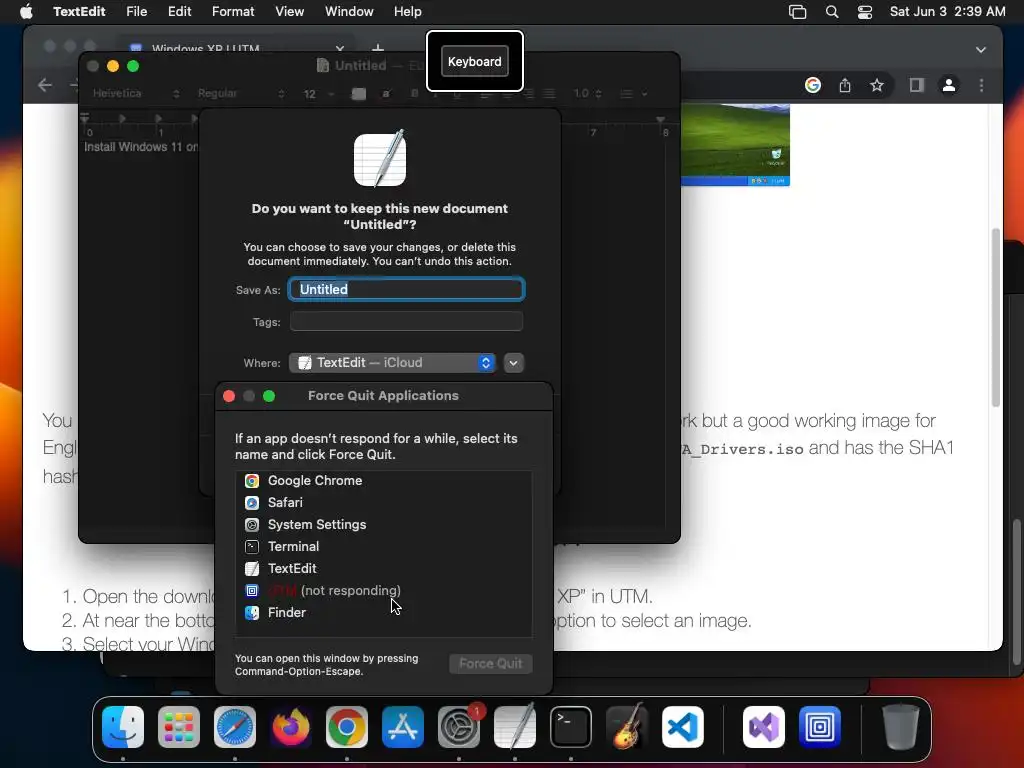Viewport: 1024px width, 768px height.
Task: Open Chrome three-dot menu
Action: 981,85
